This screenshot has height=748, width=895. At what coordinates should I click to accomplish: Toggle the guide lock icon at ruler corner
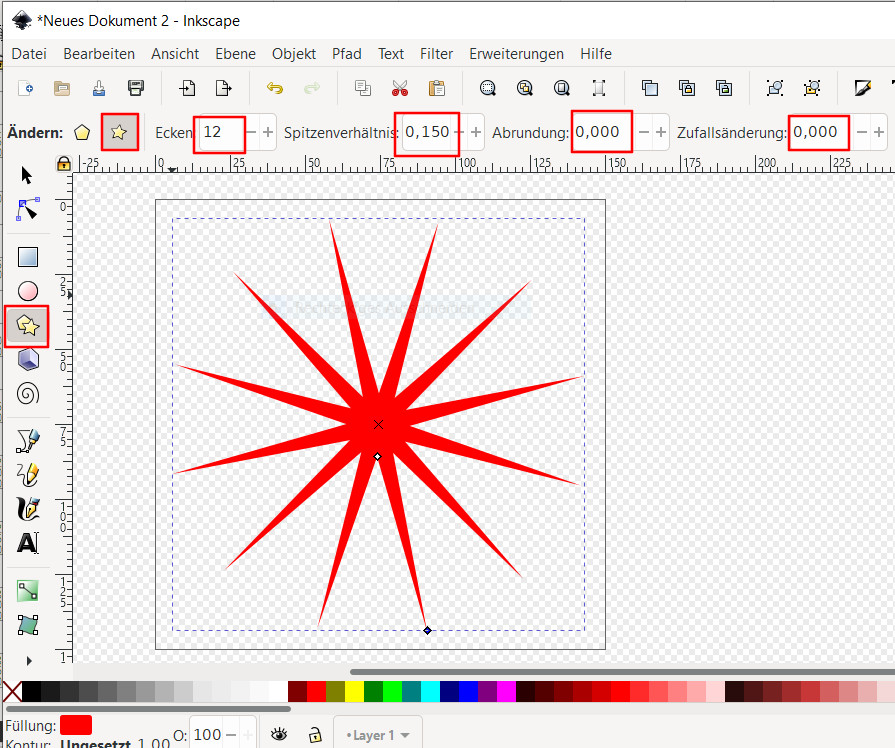pos(64,164)
